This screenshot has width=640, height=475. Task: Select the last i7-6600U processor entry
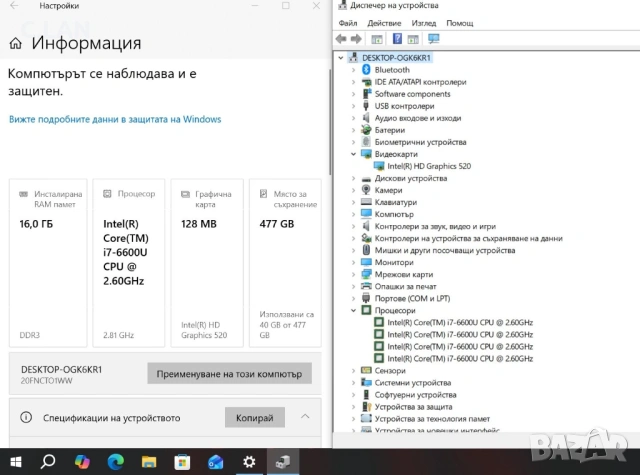coord(460,358)
